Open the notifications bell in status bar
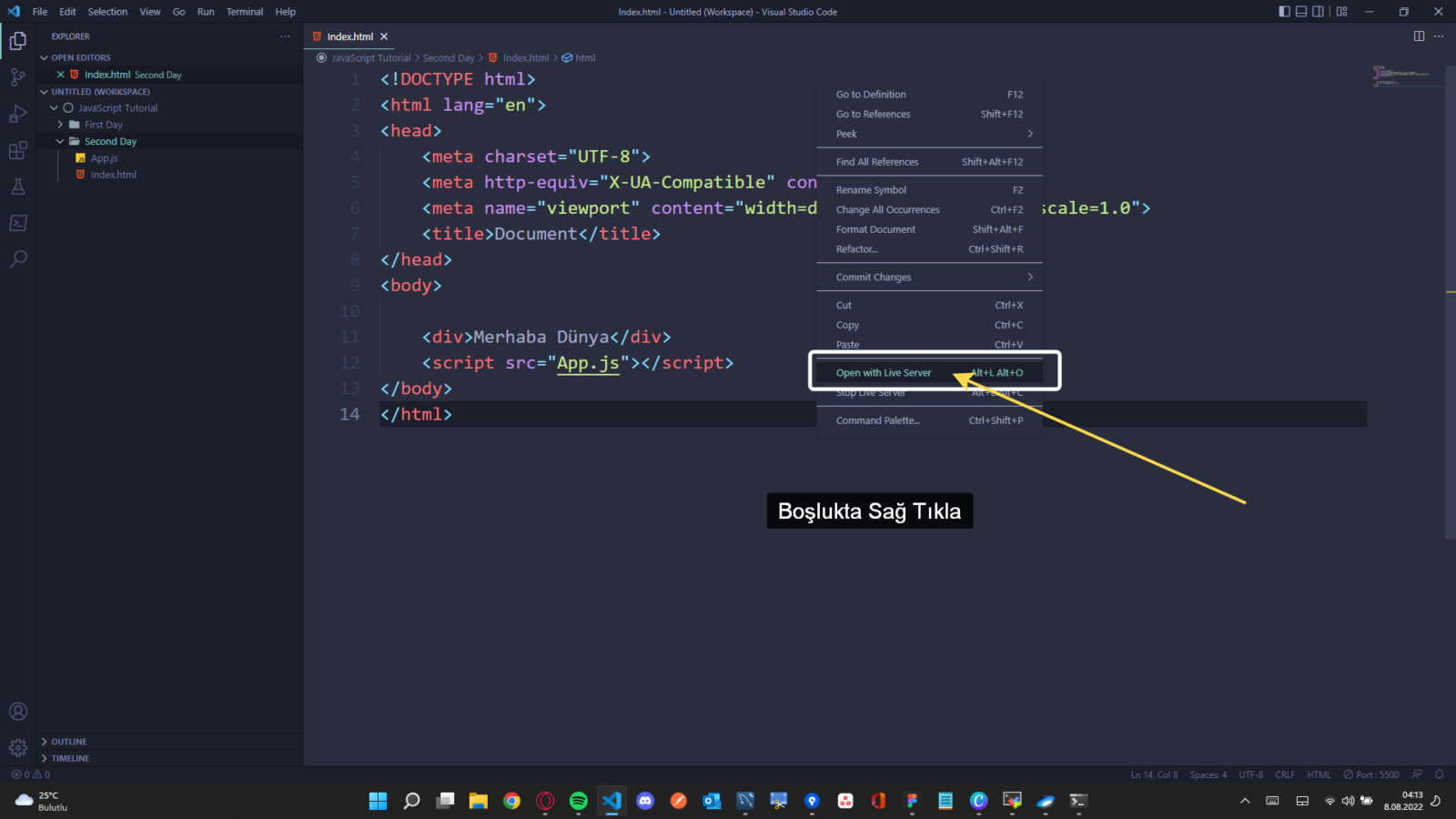 [1438, 774]
